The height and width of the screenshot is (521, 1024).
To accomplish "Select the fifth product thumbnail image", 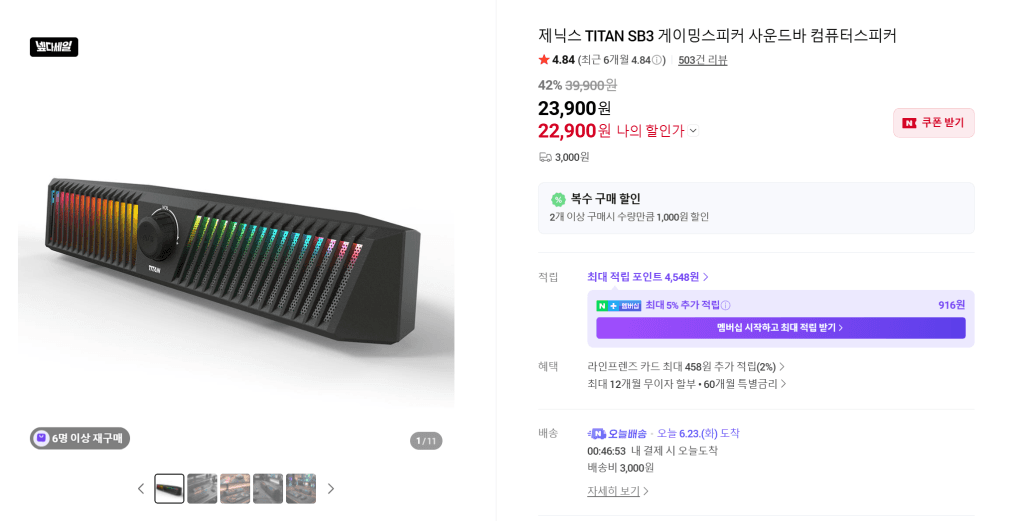I will click(x=301, y=488).
